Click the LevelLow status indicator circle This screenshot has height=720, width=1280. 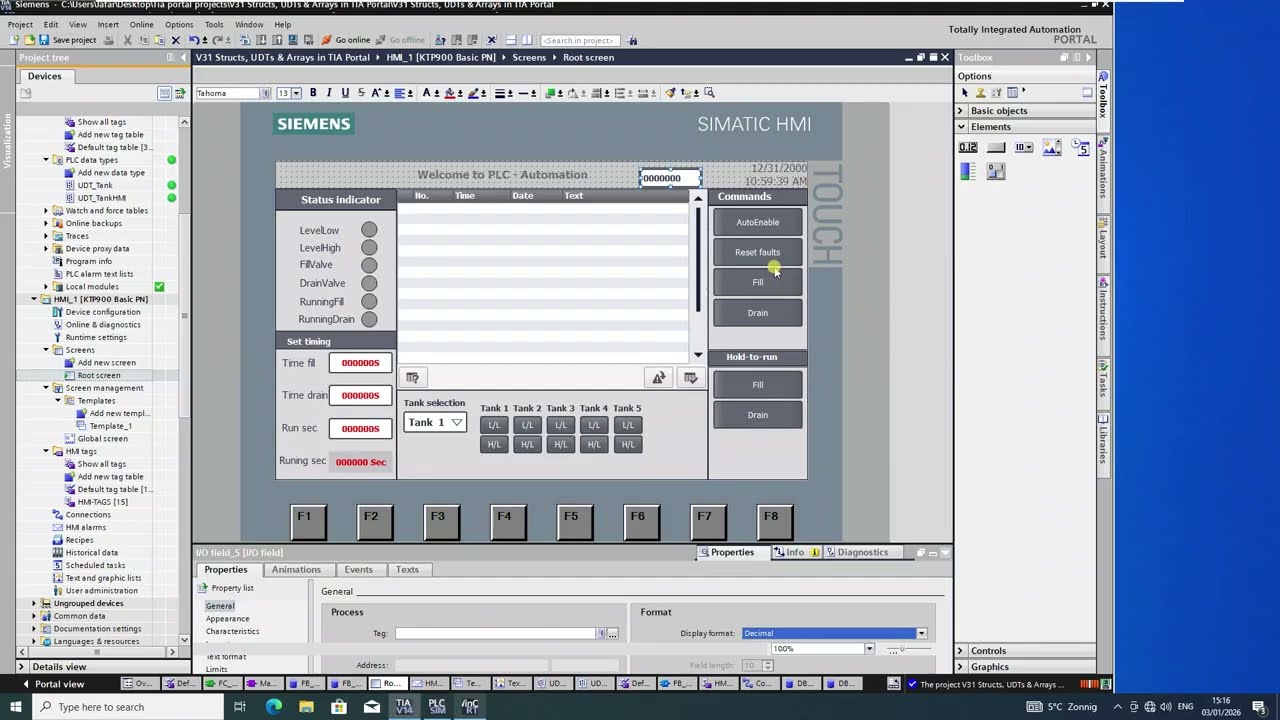(x=369, y=230)
